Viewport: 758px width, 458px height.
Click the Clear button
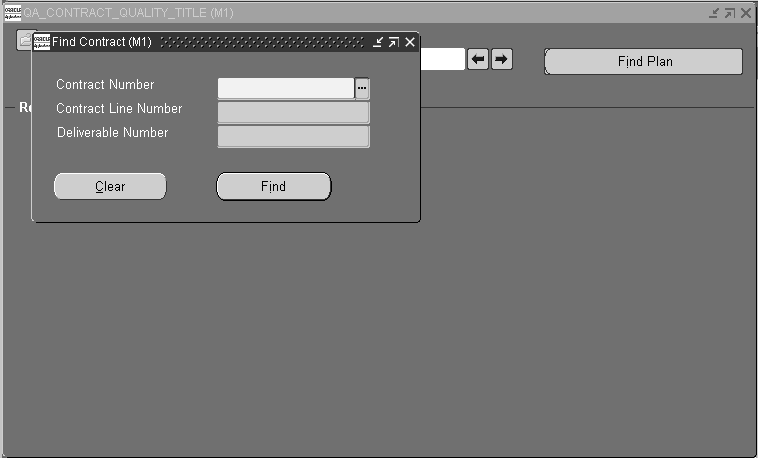coord(110,186)
